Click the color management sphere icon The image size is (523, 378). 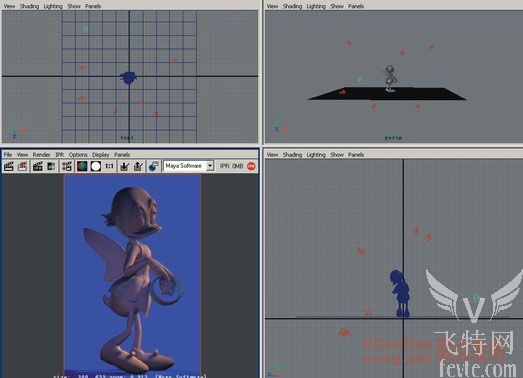point(153,166)
